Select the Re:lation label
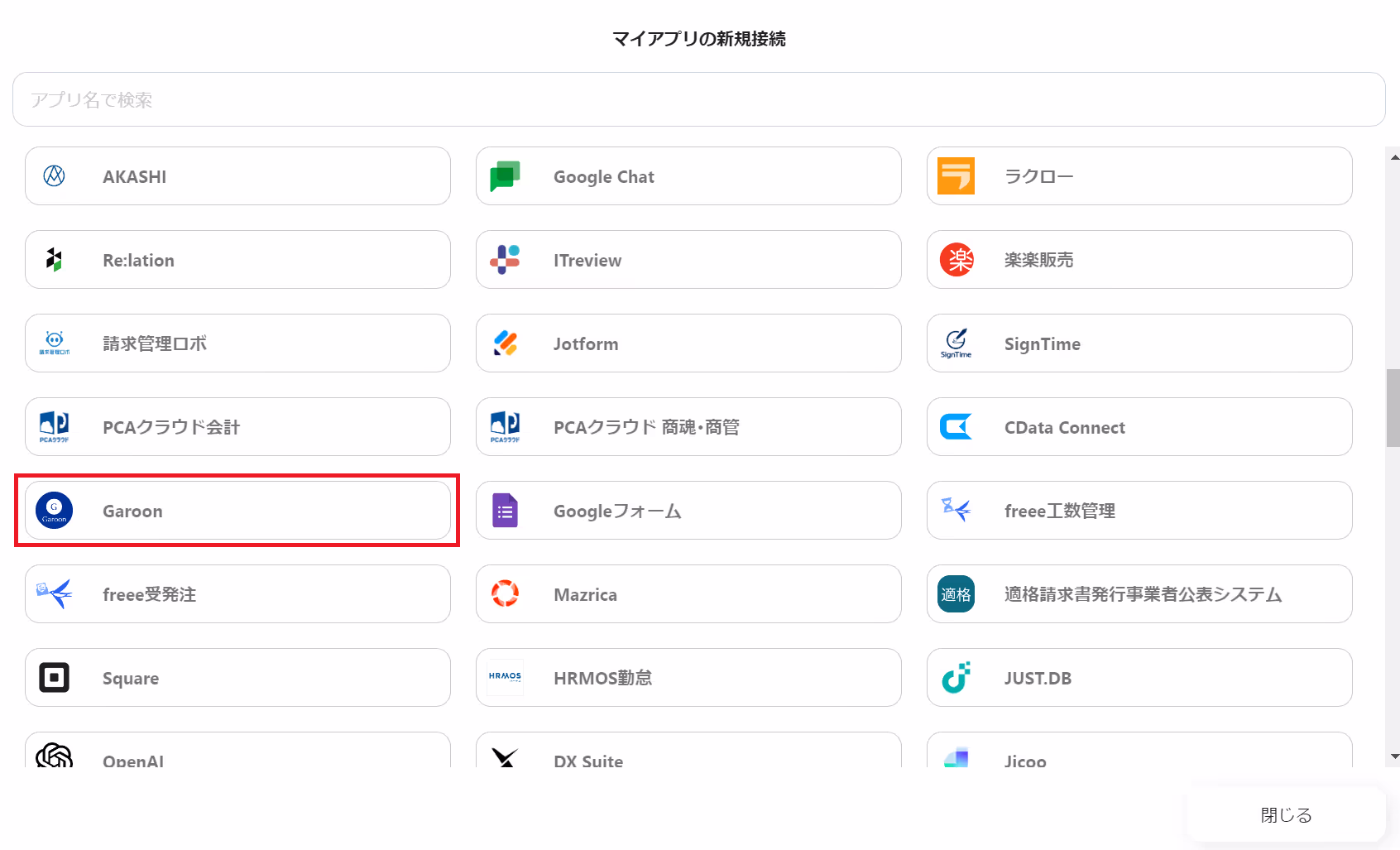This screenshot has height=850, width=1400. coord(138,260)
